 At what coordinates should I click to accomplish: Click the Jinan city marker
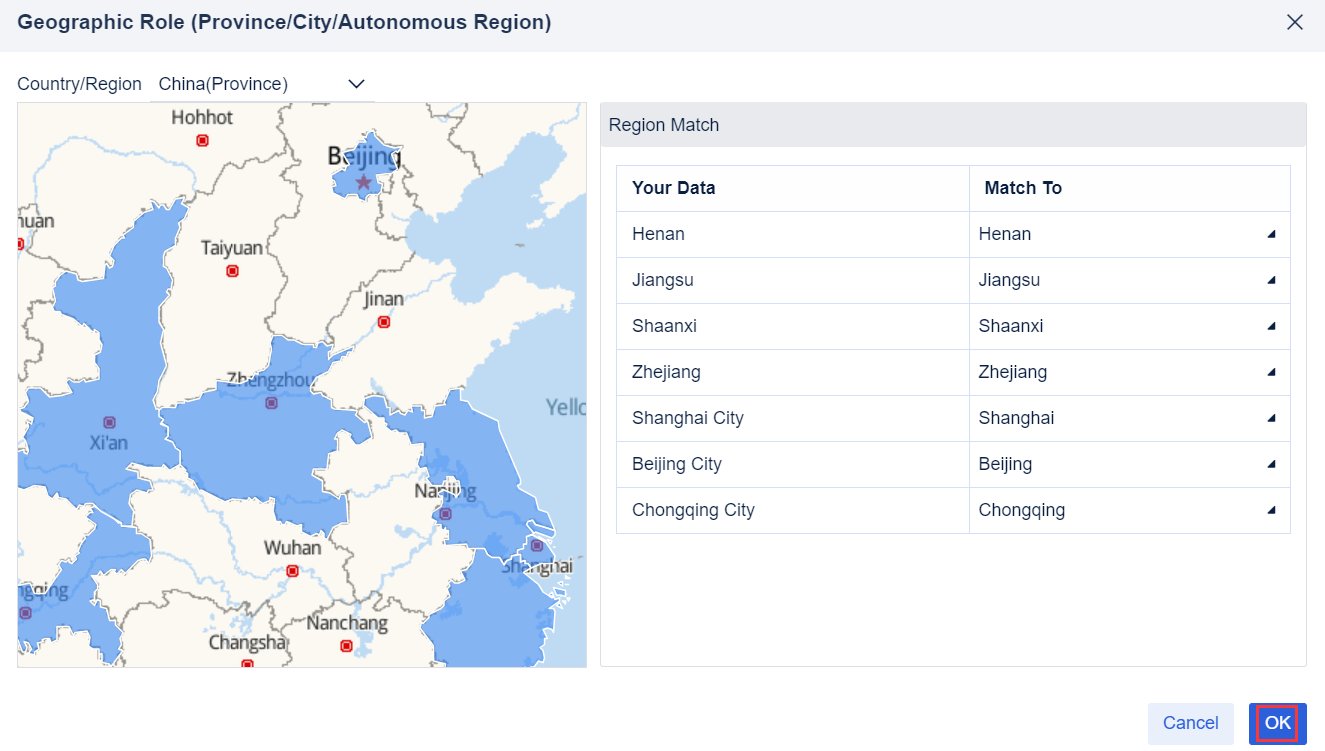pyautogui.click(x=383, y=322)
